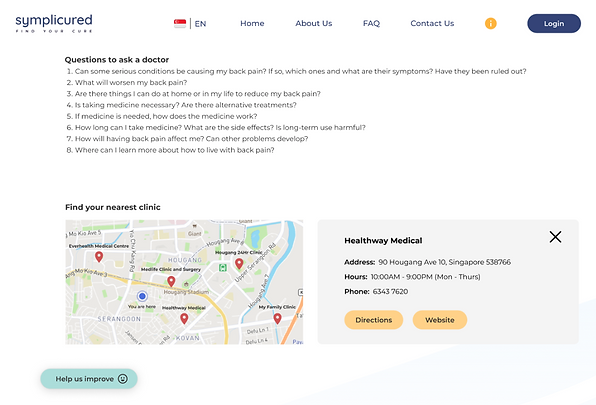Click the Hougang Stadium map marker
Screen dimensions: 596x405
click(x=186, y=284)
